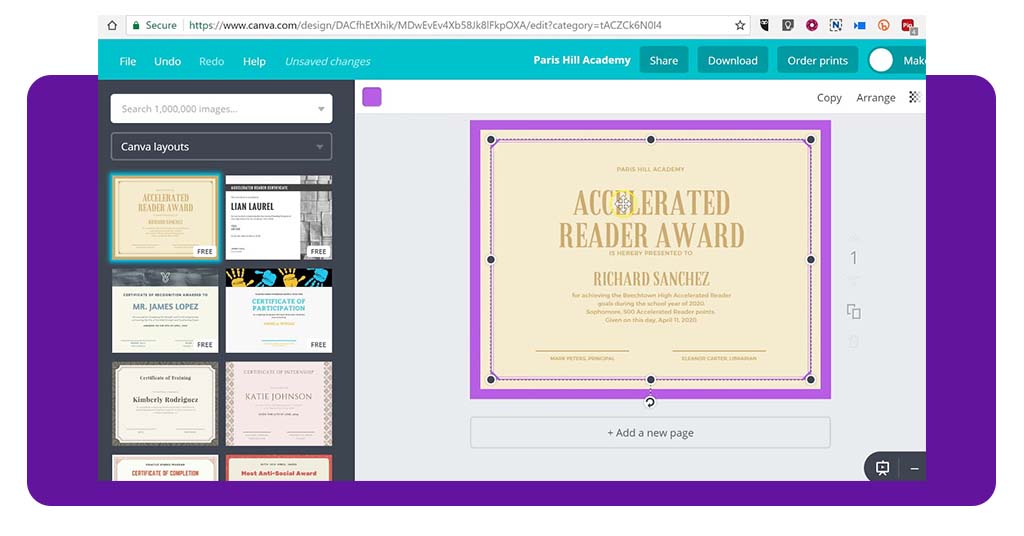Click the bottom-left selection handle
This screenshot has height=536, width=1024.
coord(491,379)
